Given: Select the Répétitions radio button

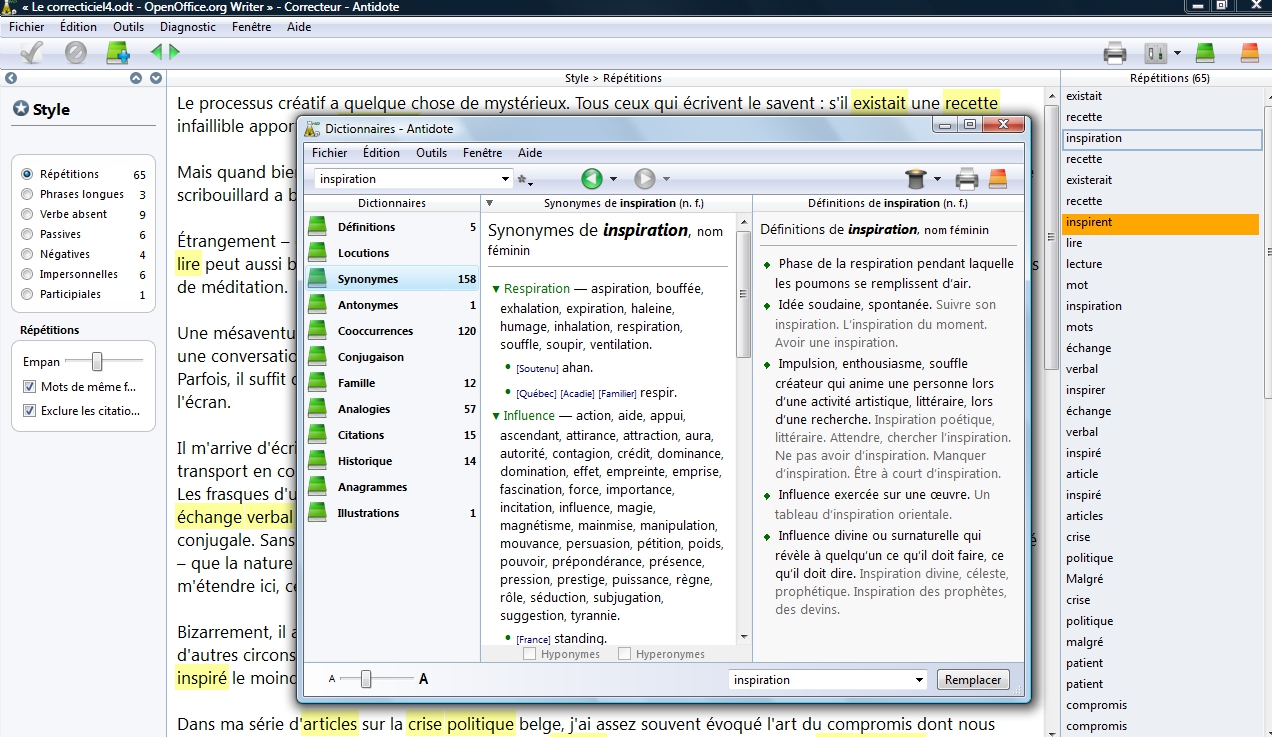Looking at the screenshot, I should pyautogui.click(x=27, y=174).
